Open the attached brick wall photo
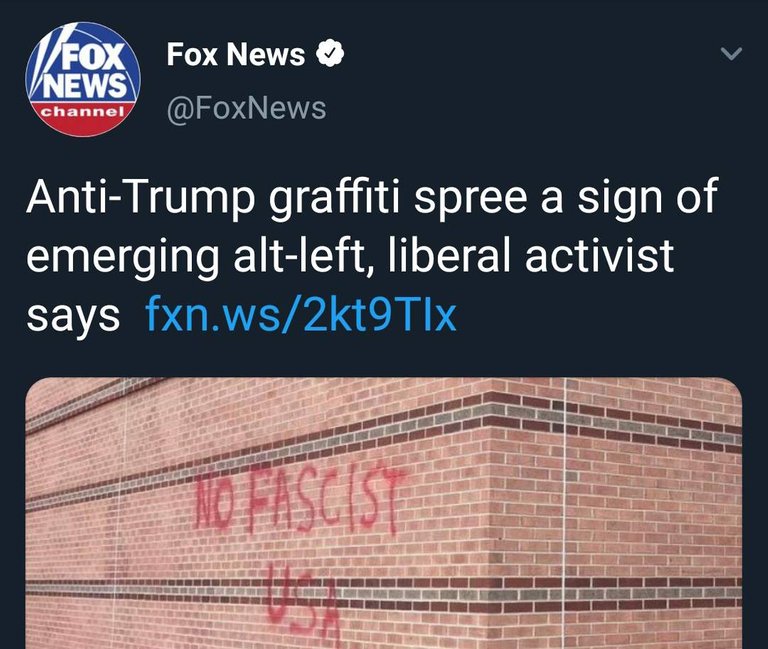The image size is (768, 649). [384, 513]
